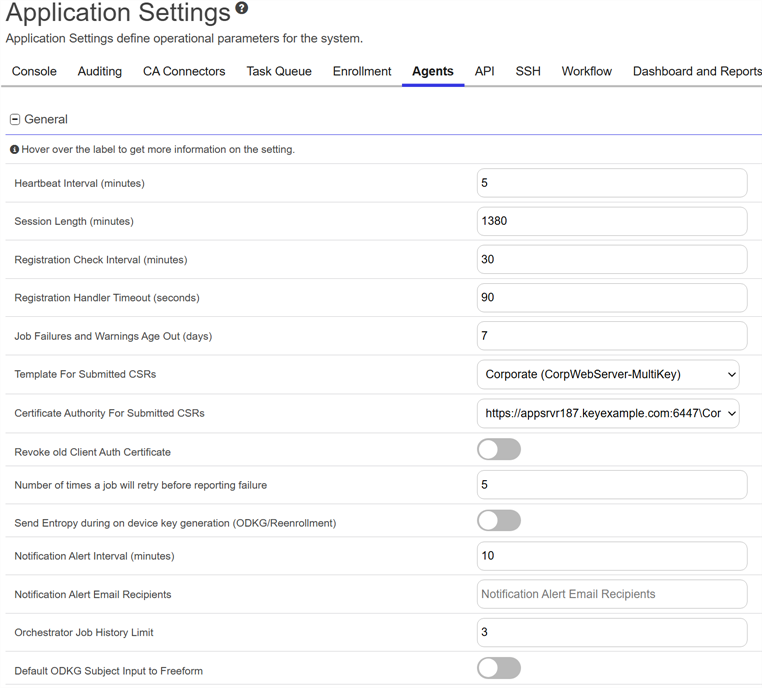Switch to the Console tab

[34, 72]
